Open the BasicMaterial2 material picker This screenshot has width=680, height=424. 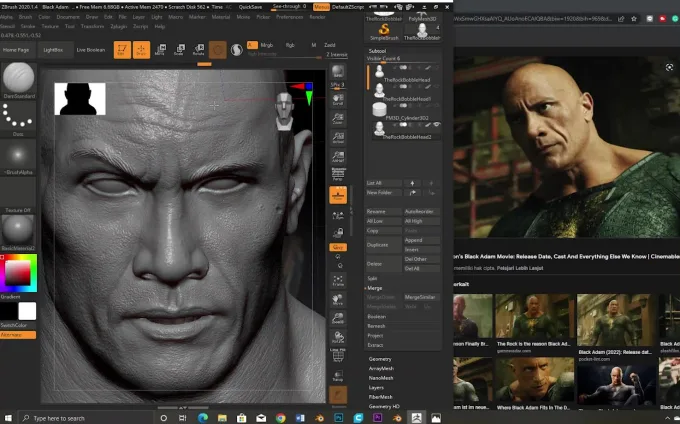(x=18, y=232)
